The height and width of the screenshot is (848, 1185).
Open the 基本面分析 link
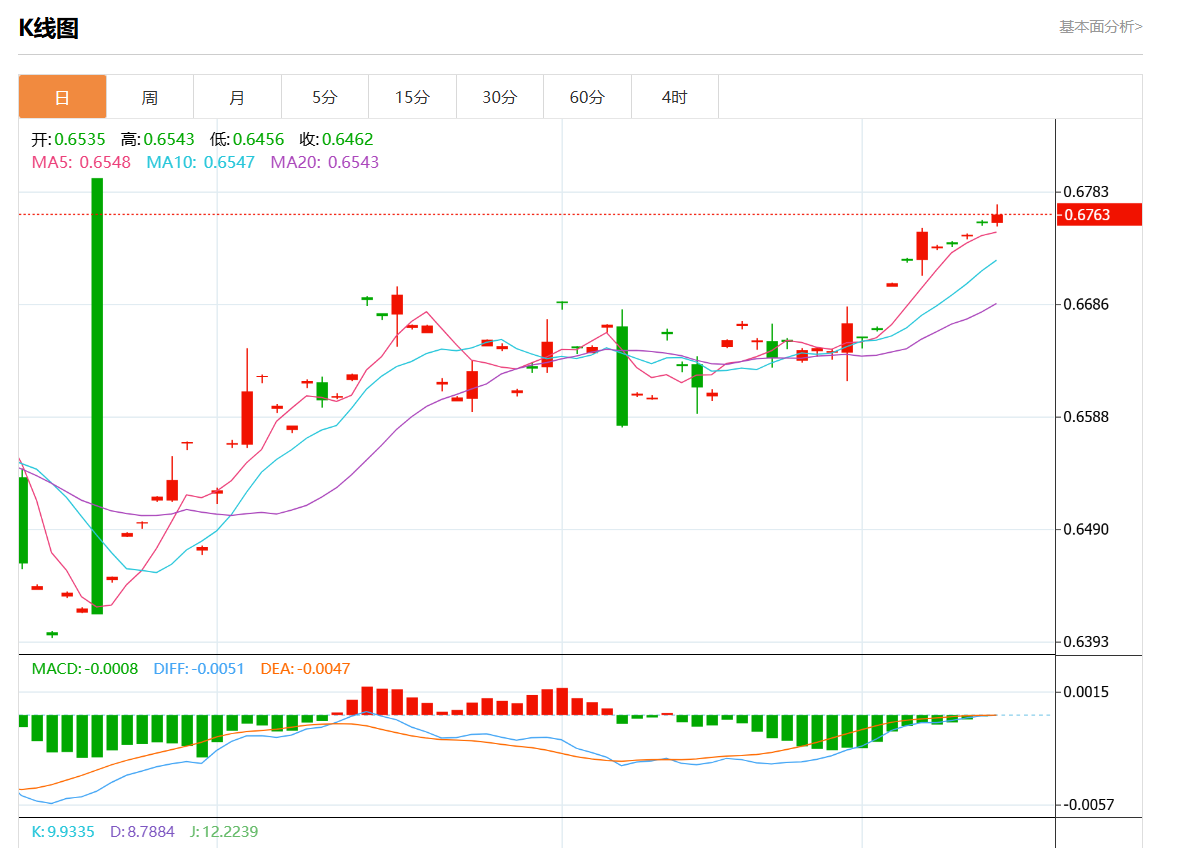point(1100,26)
